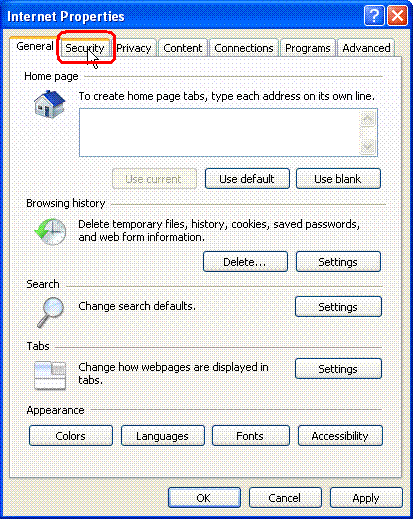
Task: Open the Content tab
Action: pos(183,48)
